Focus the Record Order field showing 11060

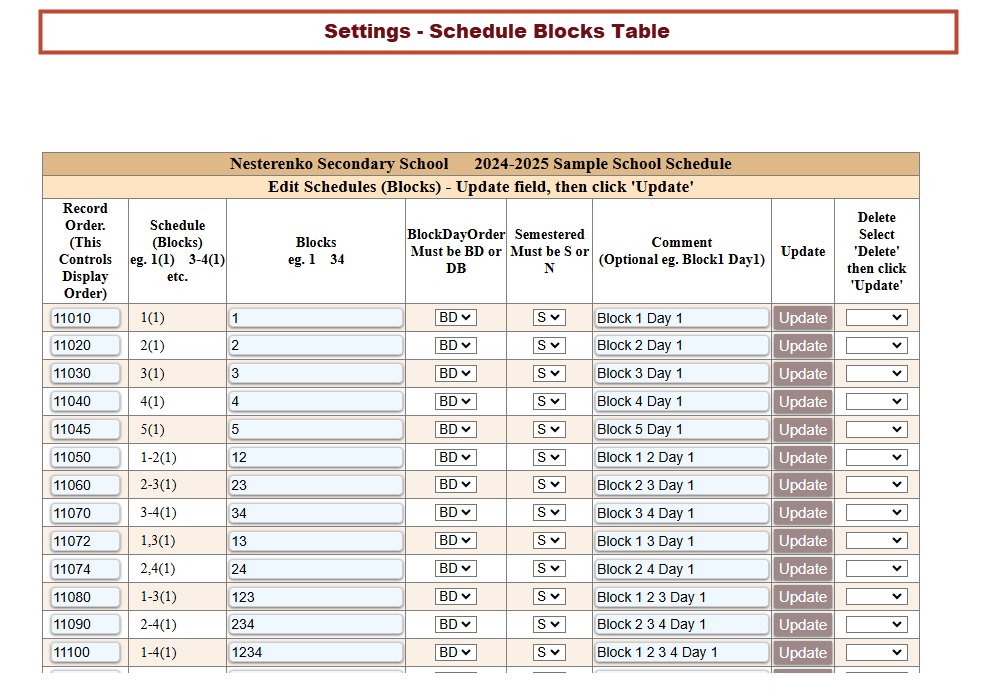(85, 485)
